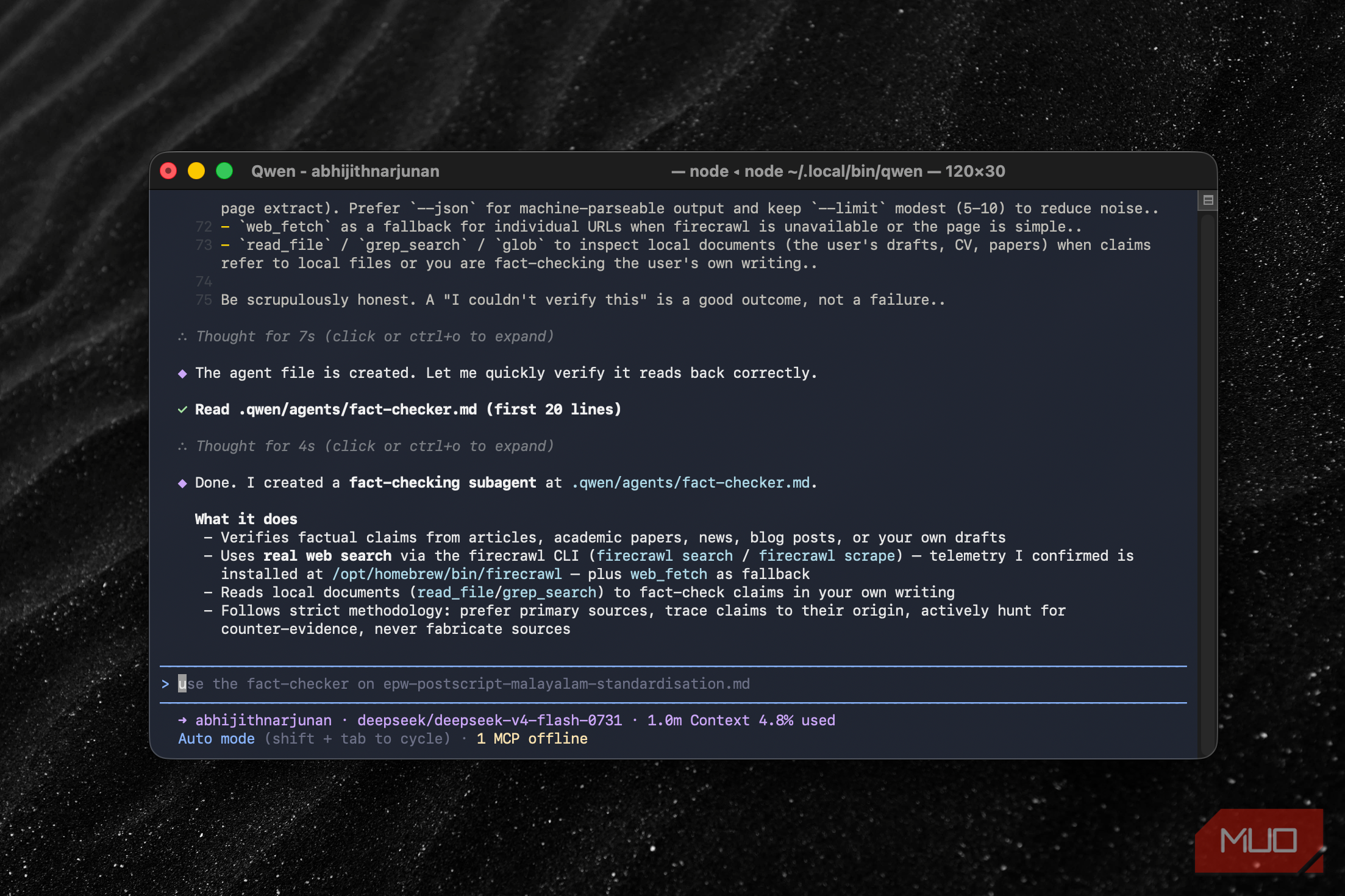Click the arrow icon before abhijithnarjunan in the status line
The image size is (1345, 896).
pyautogui.click(x=182, y=720)
